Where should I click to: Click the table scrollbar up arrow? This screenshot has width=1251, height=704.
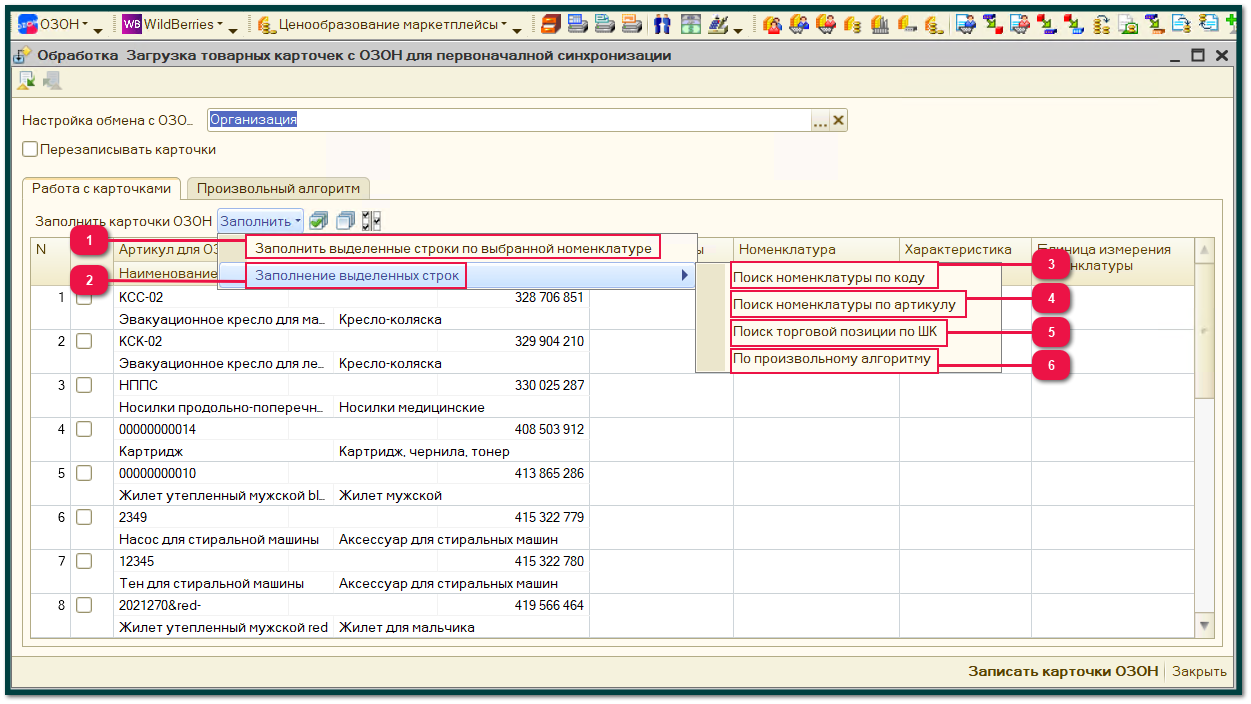1205,249
